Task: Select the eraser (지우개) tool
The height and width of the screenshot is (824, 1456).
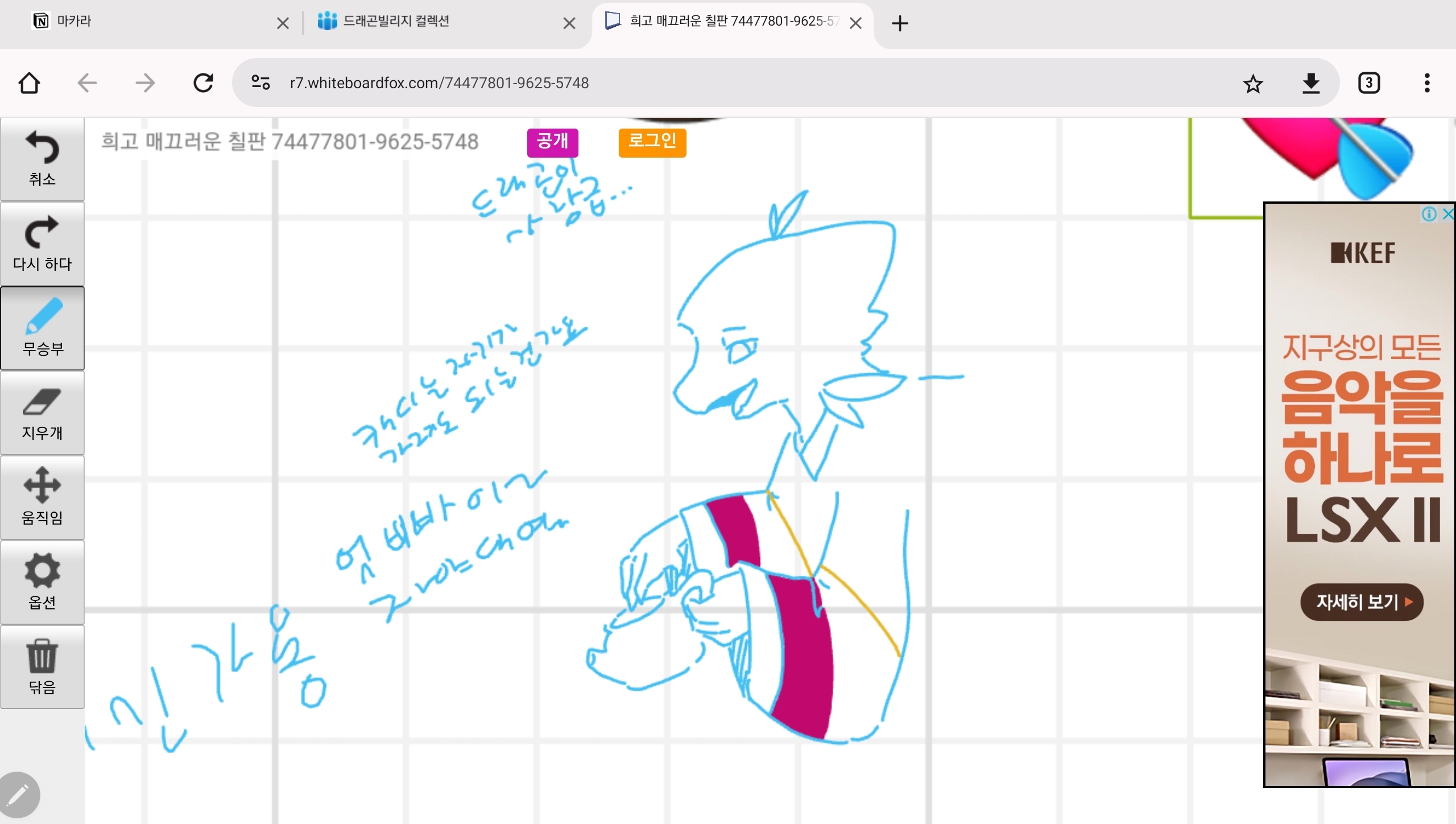Action: 43,413
